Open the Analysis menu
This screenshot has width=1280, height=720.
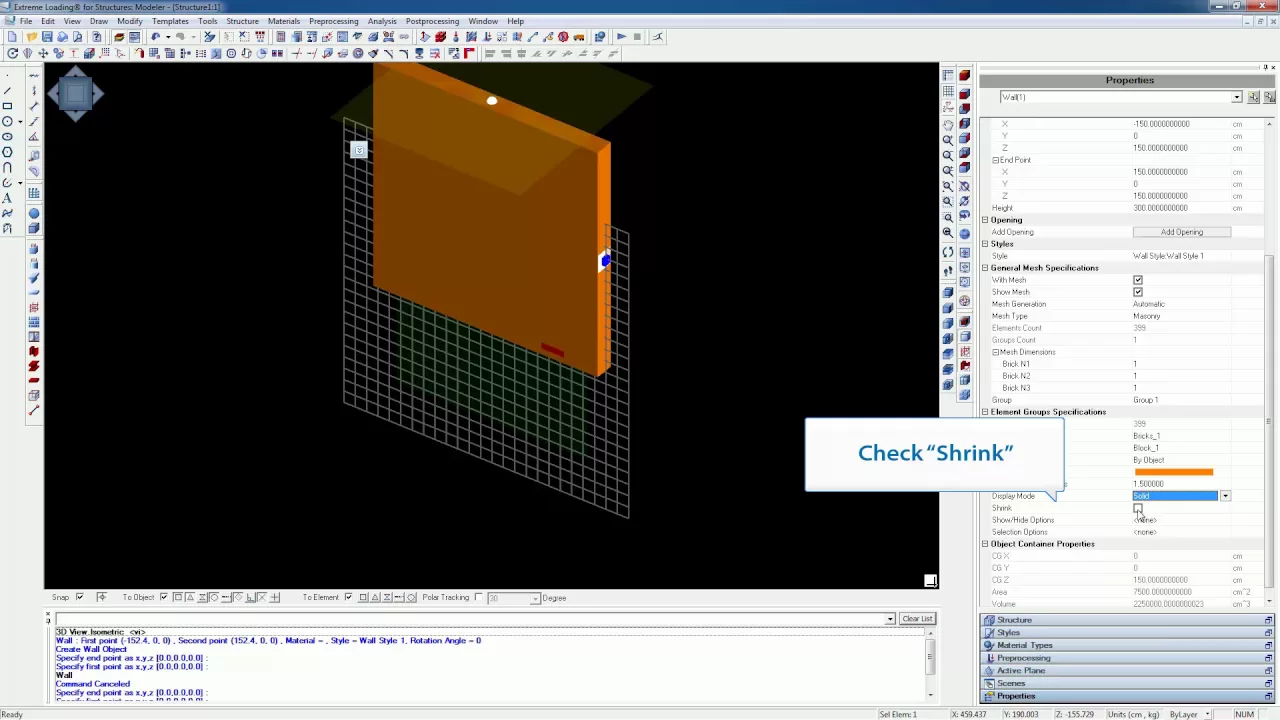[382, 21]
